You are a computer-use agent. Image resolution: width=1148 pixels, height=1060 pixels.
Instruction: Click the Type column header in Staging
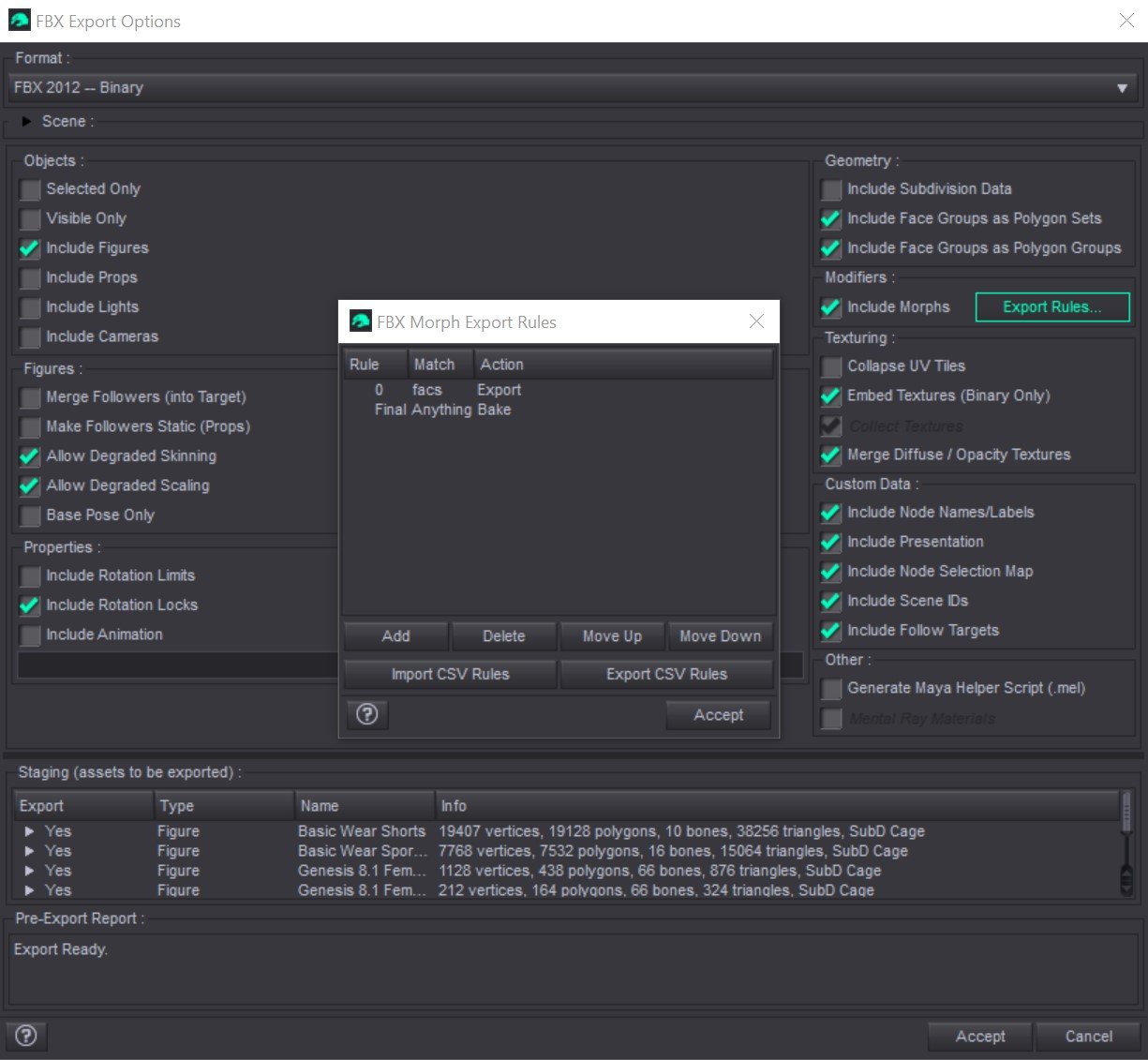click(x=224, y=805)
